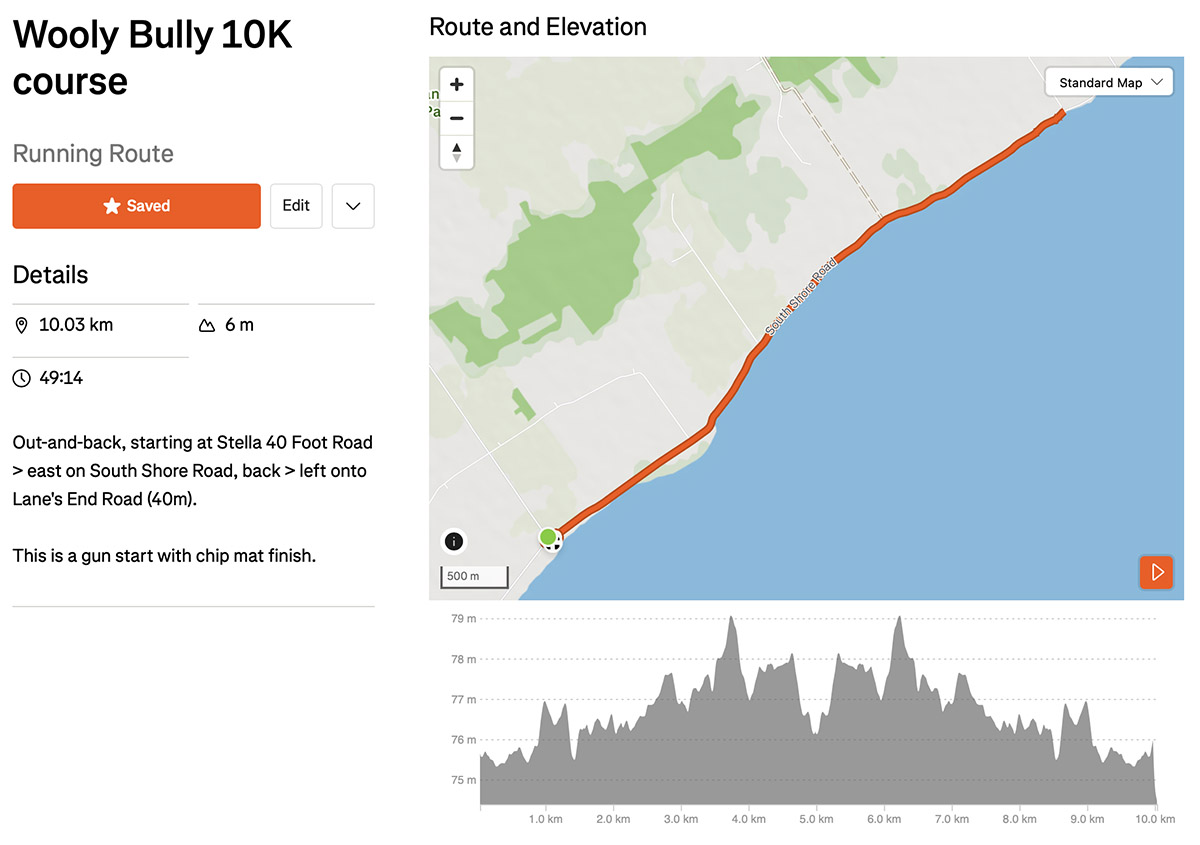Zoom out on the route map
The width and height of the screenshot is (1200, 845).
(x=457, y=118)
